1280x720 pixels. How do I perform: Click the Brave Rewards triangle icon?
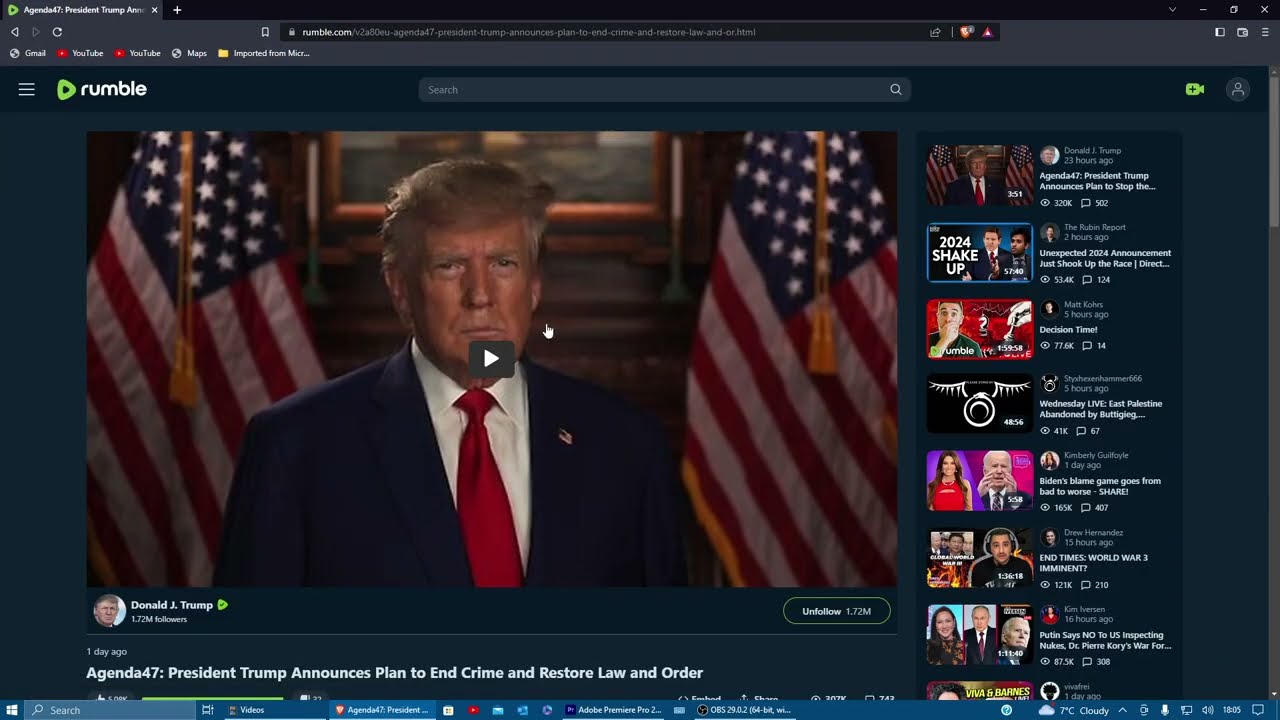[x=987, y=32]
